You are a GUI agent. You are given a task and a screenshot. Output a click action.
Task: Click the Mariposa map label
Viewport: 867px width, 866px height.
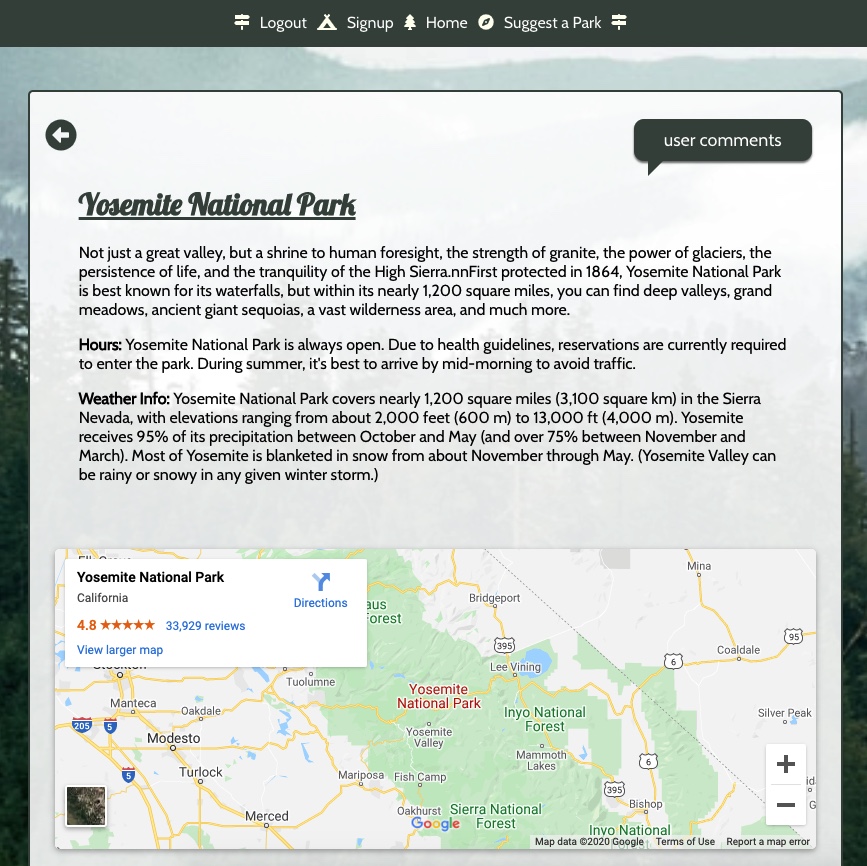tap(361, 775)
